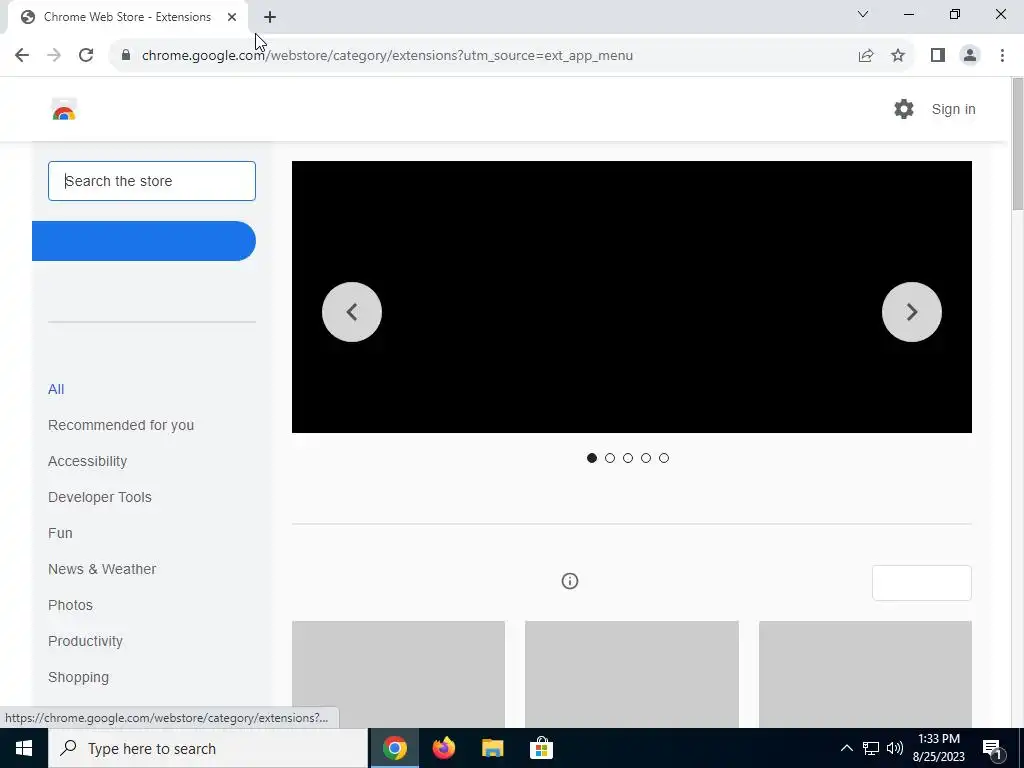The height and width of the screenshot is (768, 1024).
Task: Select the Chrome Web Store - Extensions tab
Action: [x=127, y=17]
